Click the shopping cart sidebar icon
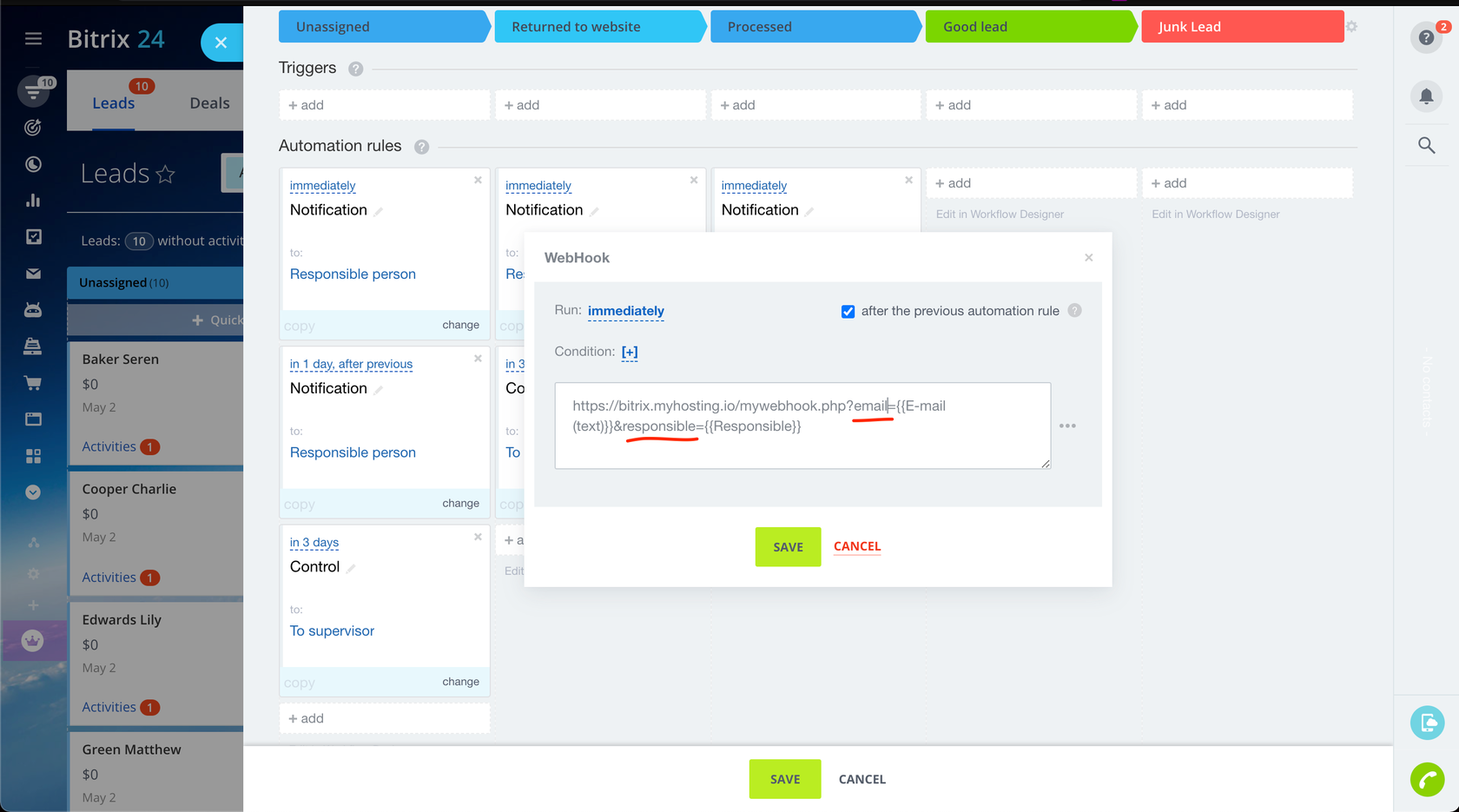 tap(33, 383)
